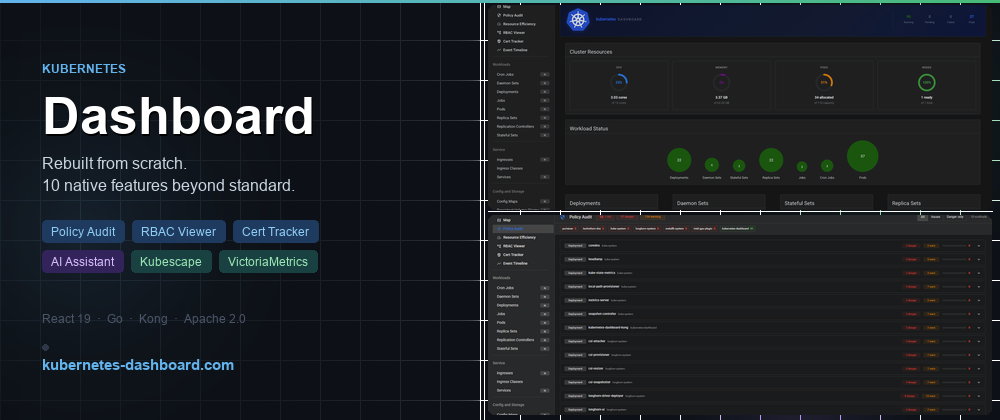Screen dimensions: 1000x420
Task: Click Event Timeline icon in upper screenshot sidebar
Action: click(x=499, y=50)
